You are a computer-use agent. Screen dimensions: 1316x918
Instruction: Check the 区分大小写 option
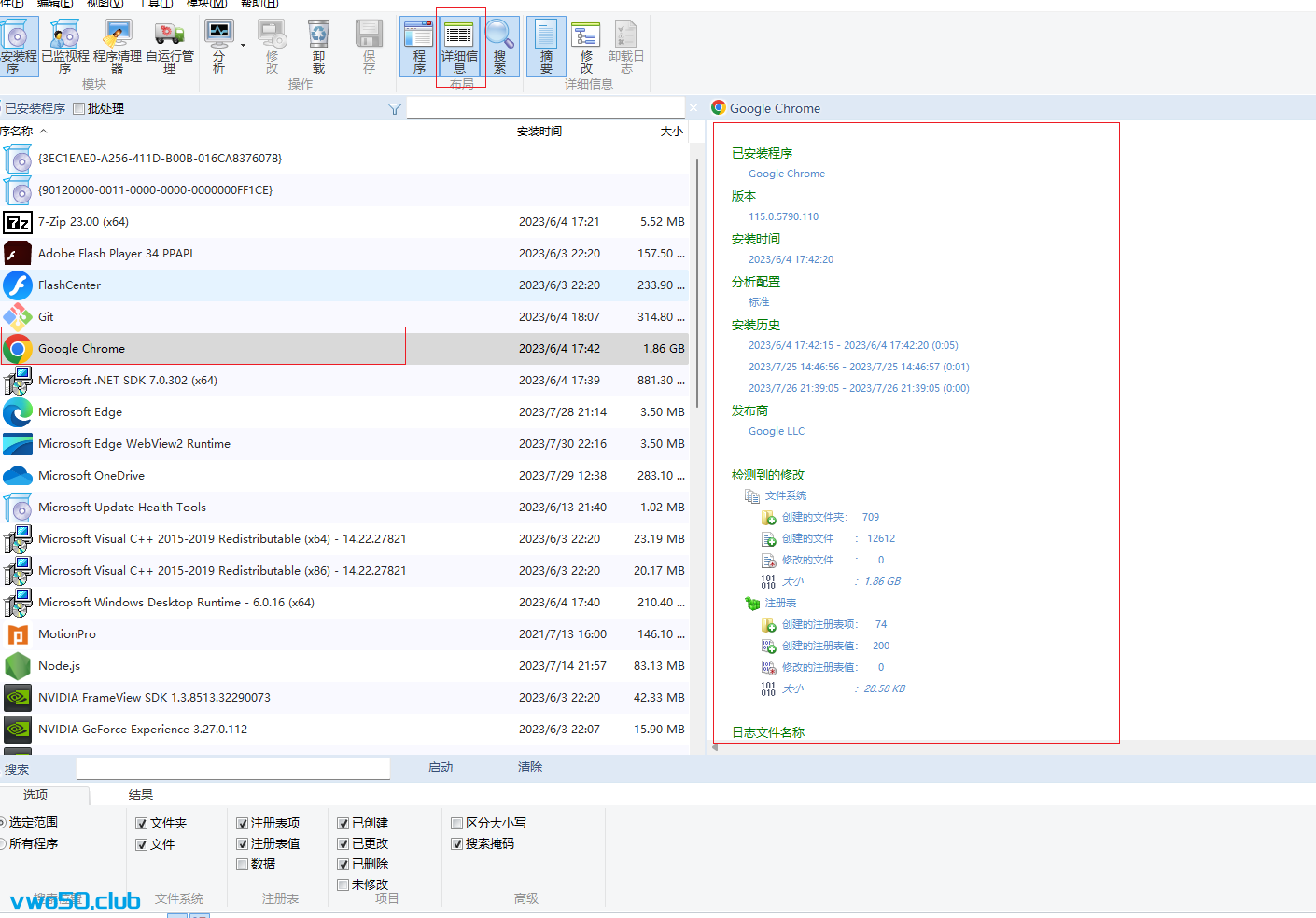pyautogui.click(x=457, y=823)
